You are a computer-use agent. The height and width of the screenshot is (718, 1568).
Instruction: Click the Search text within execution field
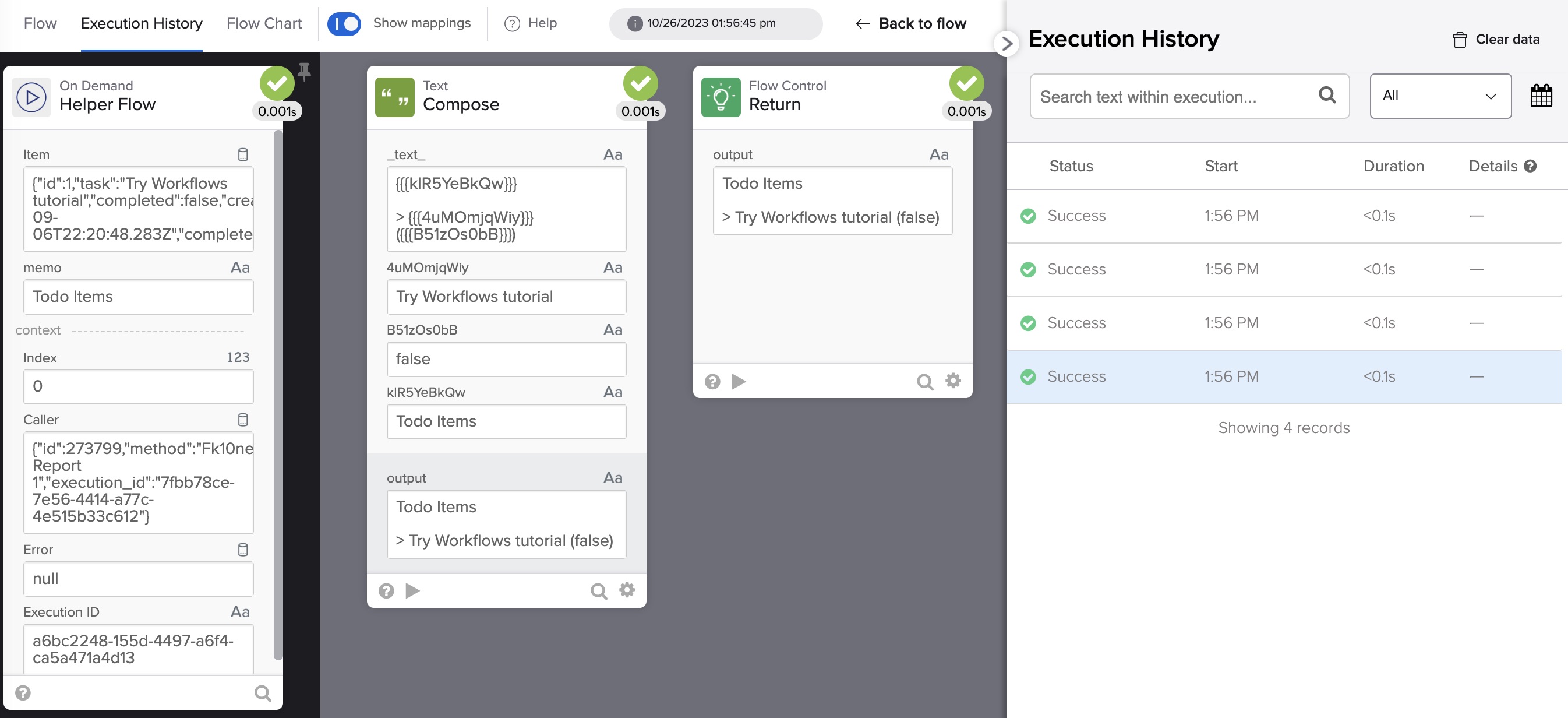(x=1175, y=96)
